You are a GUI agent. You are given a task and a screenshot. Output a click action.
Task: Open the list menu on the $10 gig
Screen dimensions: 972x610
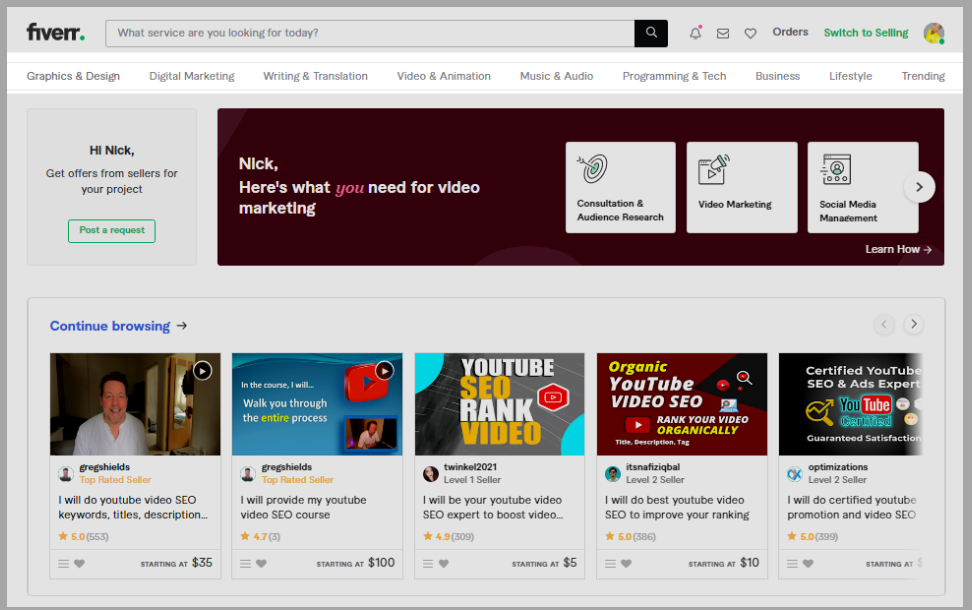pyautogui.click(x=610, y=564)
